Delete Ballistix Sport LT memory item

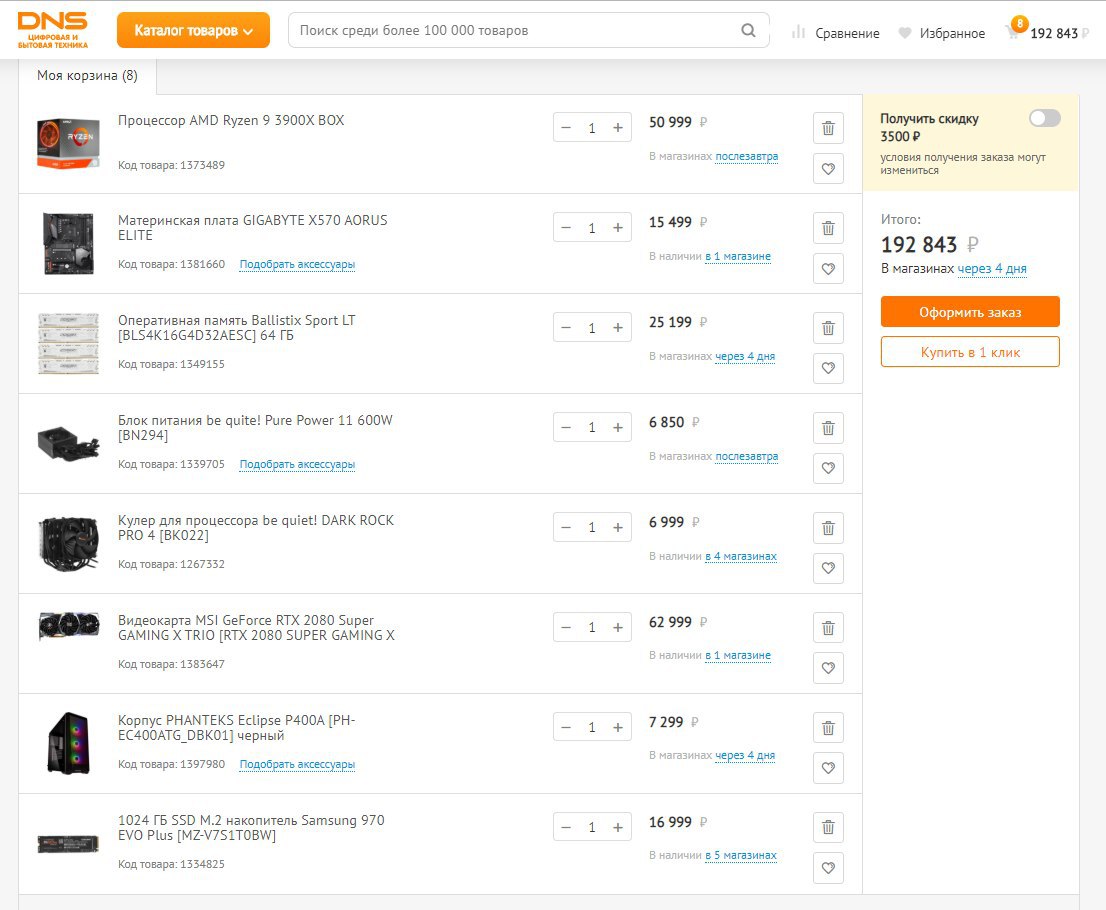coord(828,329)
